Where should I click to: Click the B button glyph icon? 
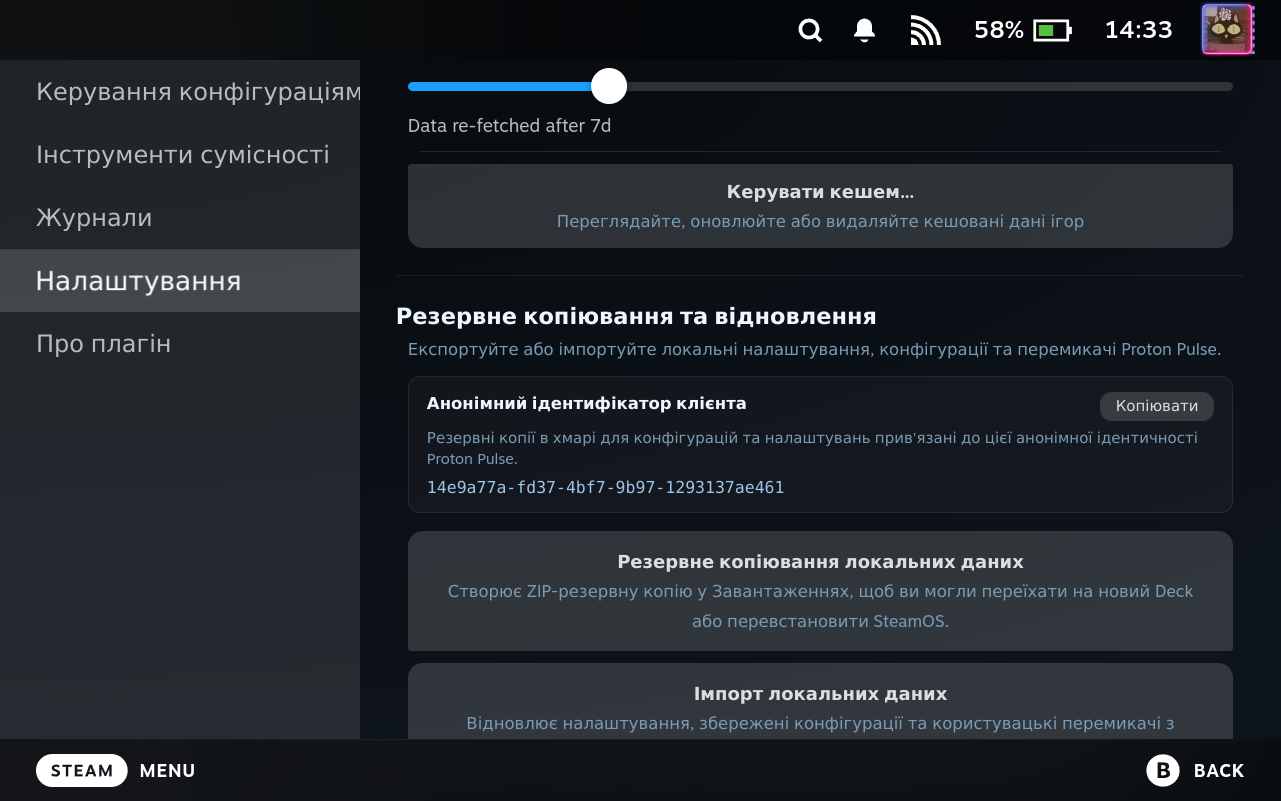point(1163,770)
